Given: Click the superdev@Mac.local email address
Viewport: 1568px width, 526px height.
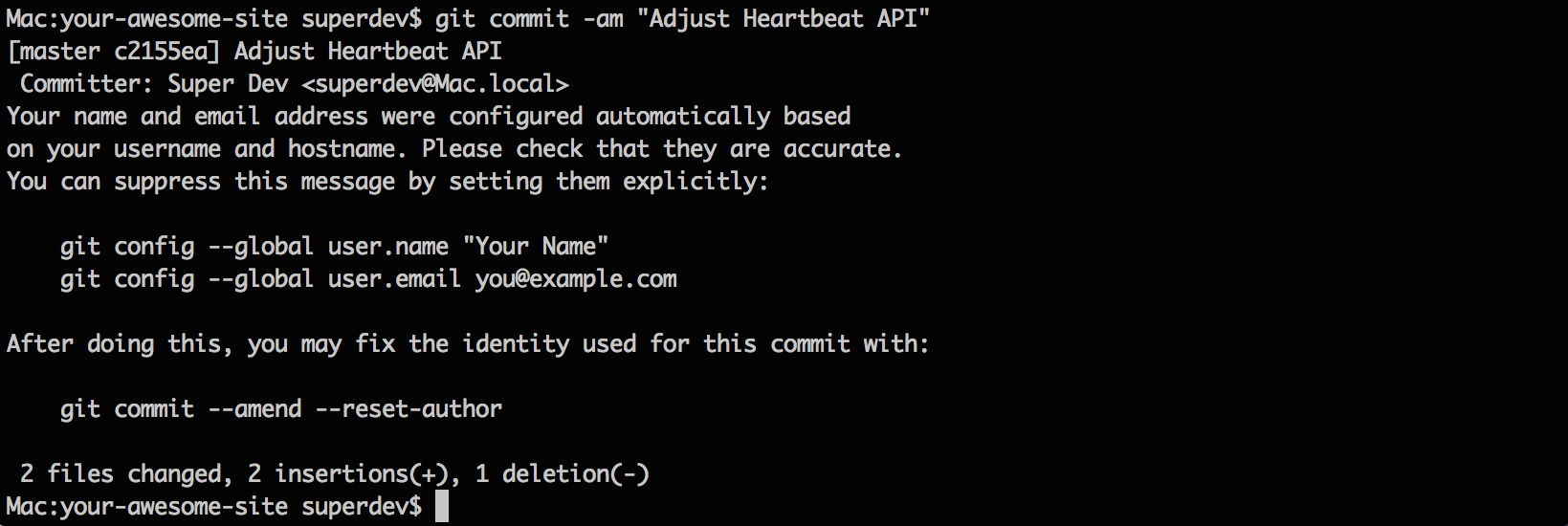Looking at the screenshot, I should tap(435, 84).
